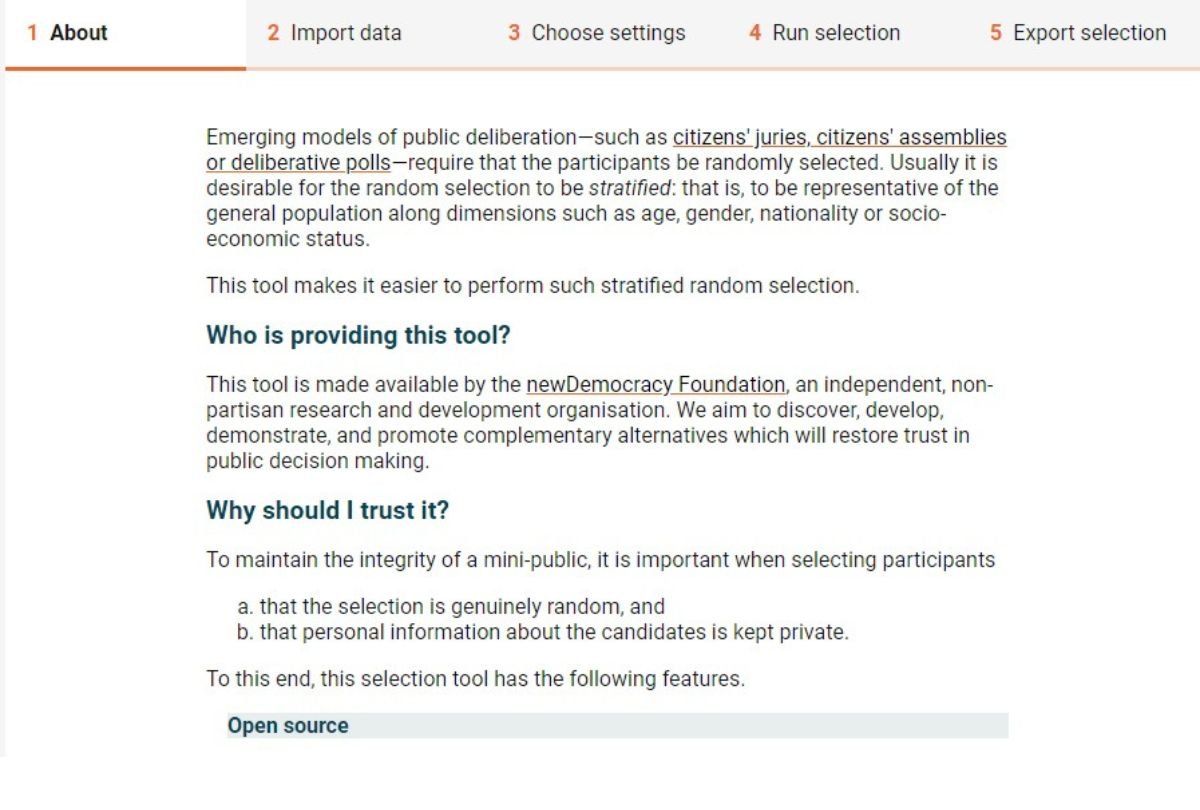1200x810 pixels.
Task: Click the 'Who is providing this tool?' heading
Action: point(358,336)
